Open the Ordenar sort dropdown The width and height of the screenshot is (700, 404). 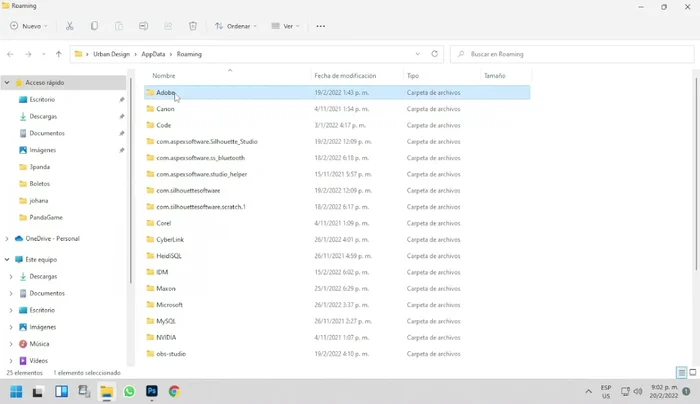(x=236, y=25)
